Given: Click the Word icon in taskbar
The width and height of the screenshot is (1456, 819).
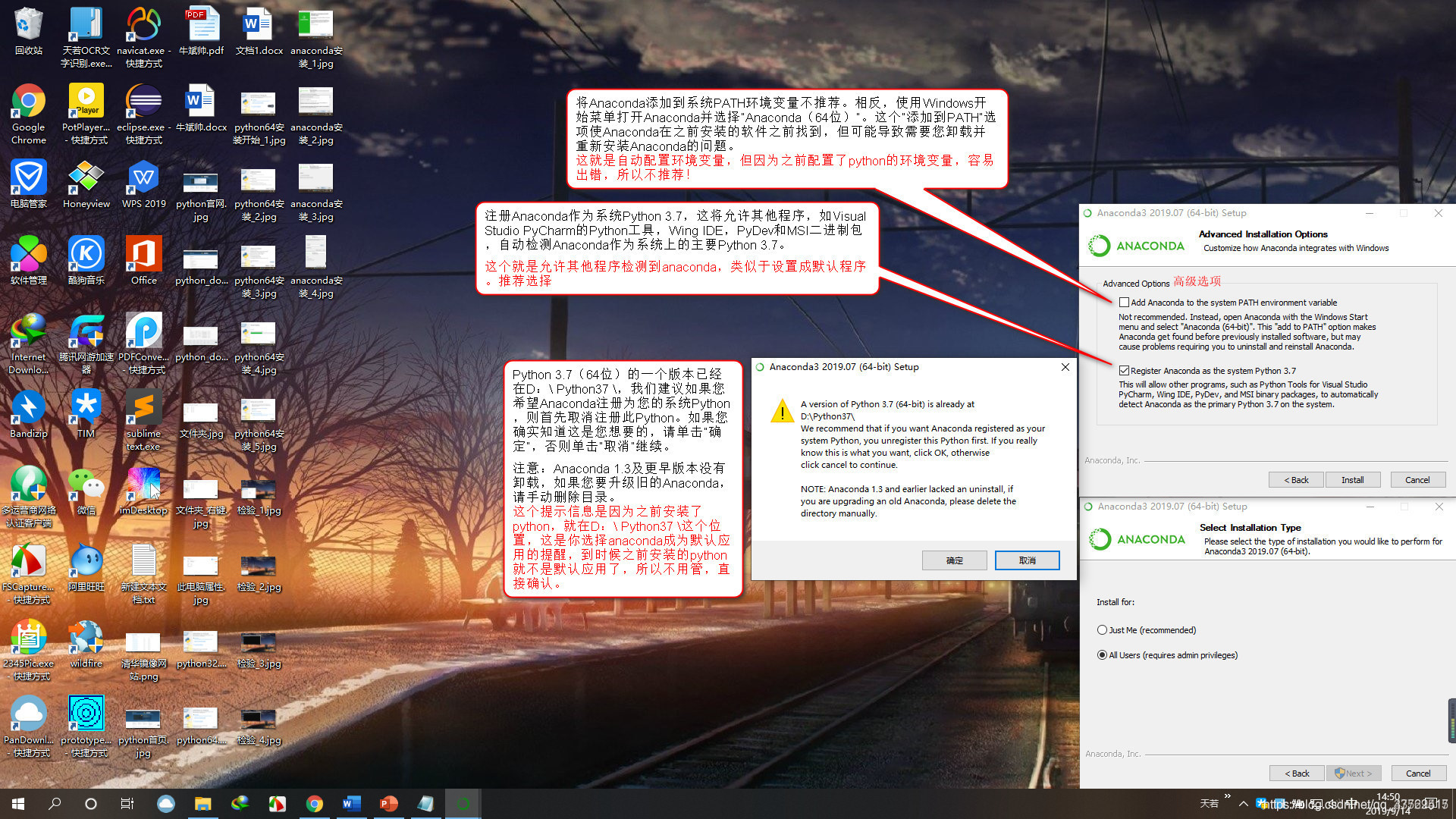Looking at the screenshot, I should 351,804.
